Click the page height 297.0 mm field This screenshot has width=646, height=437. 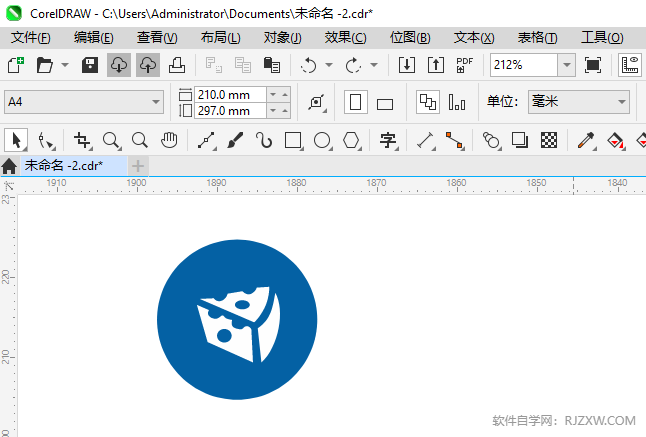point(230,111)
